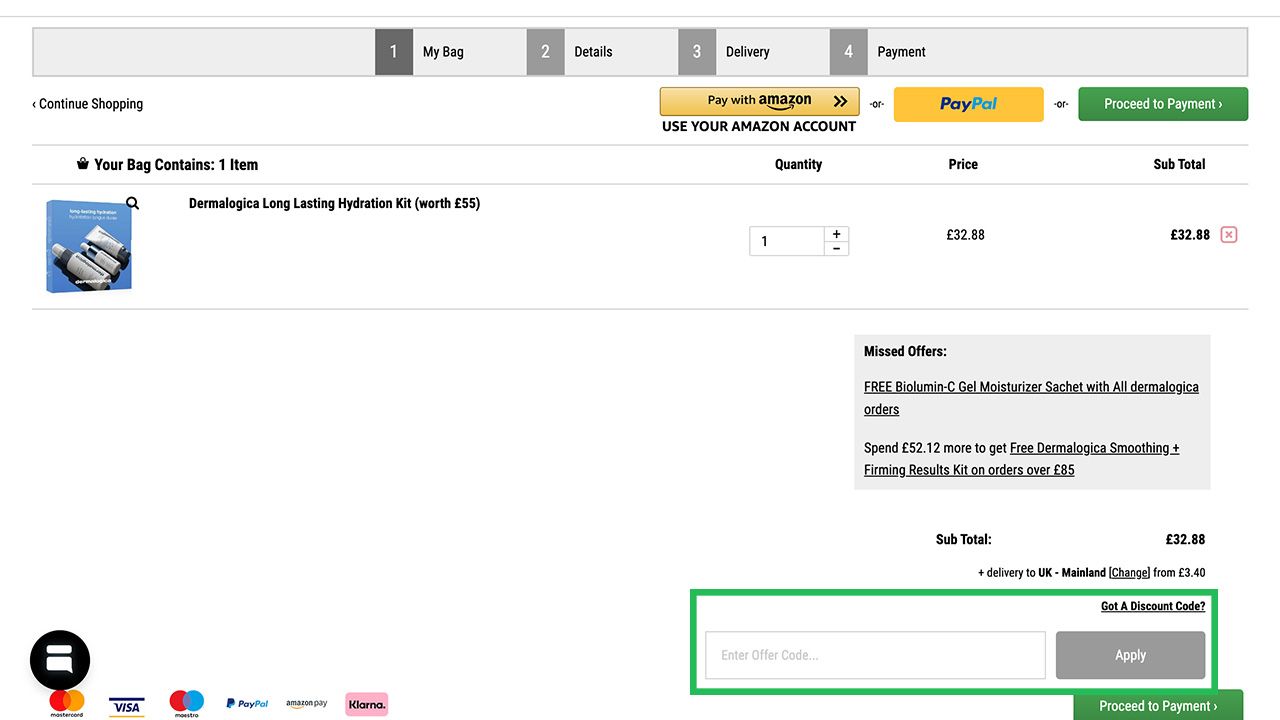Change the delivery destination

point(1130,573)
